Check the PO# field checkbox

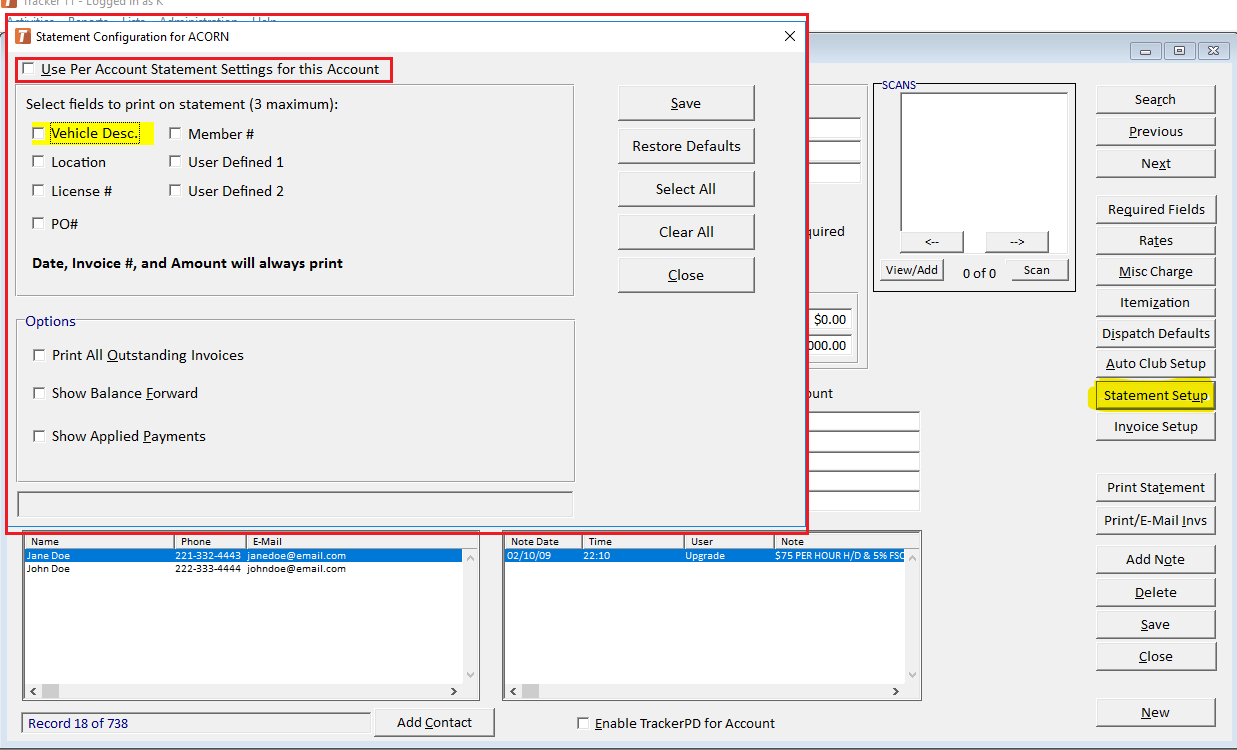click(x=38, y=224)
